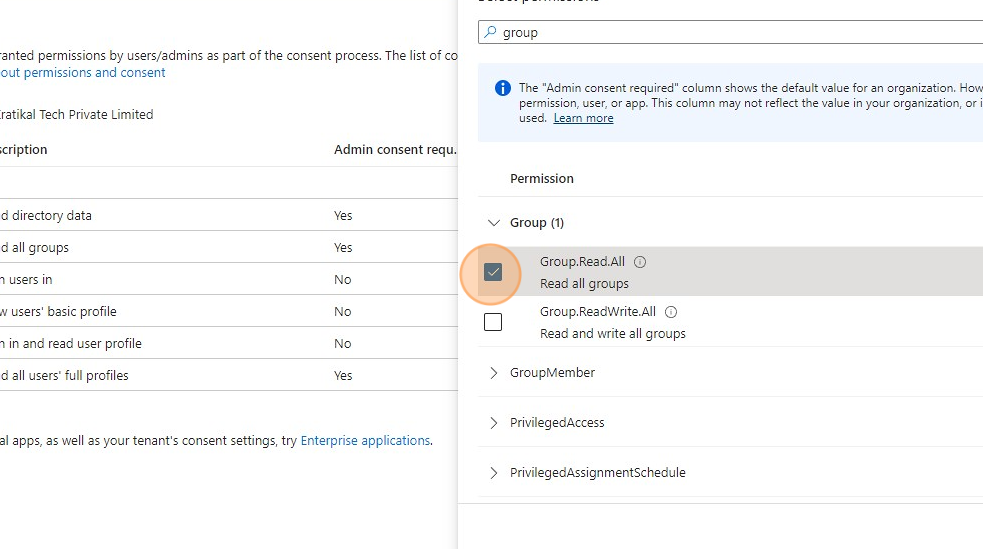The image size is (983, 549).
Task: Select the 'directory data' row in the table
Action: click(x=200, y=215)
